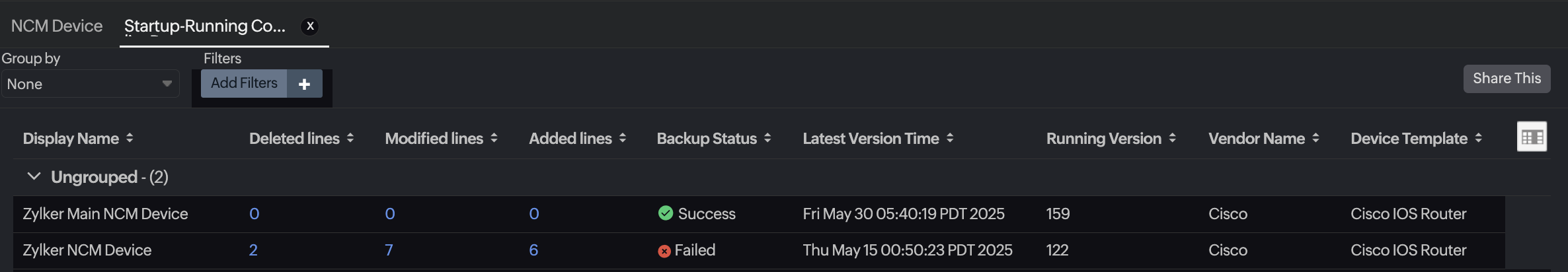Sort by Vendor Name column arrows

tap(1315, 138)
